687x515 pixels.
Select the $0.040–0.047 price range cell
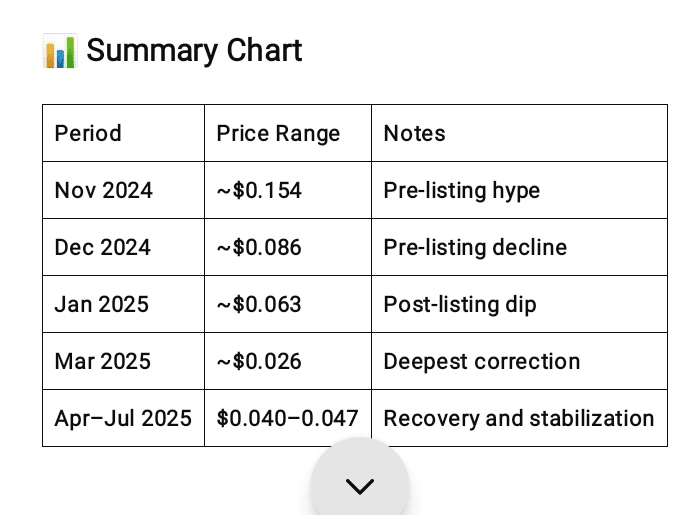pos(287,418)
